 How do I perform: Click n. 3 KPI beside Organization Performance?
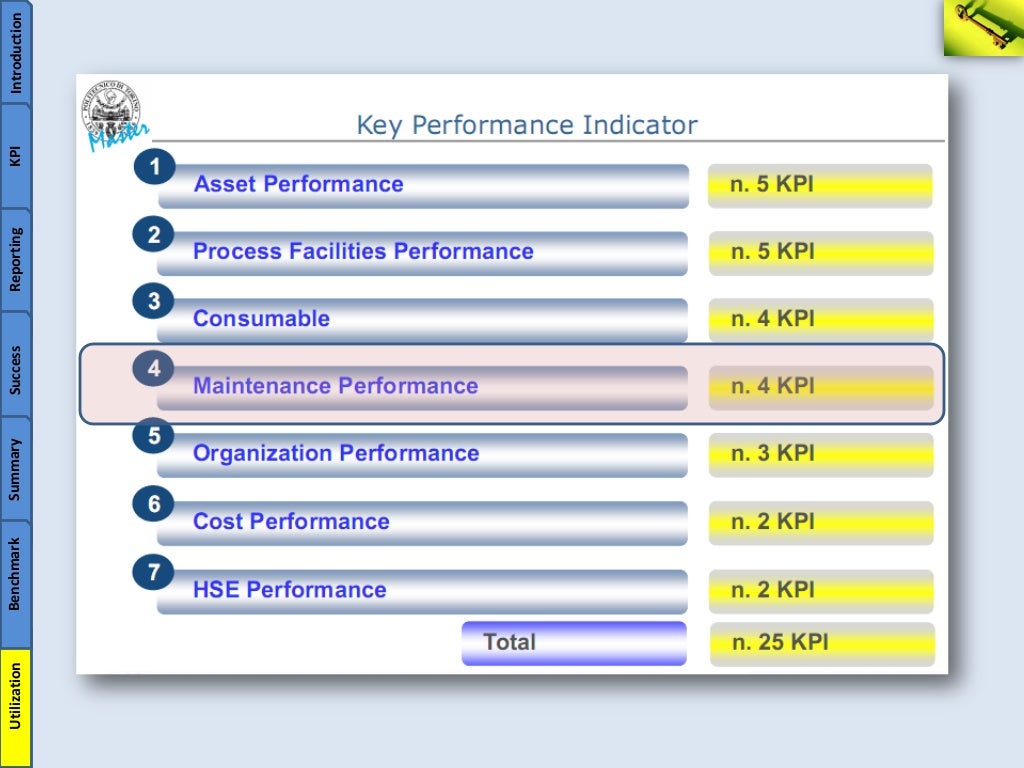pos(822,455)
